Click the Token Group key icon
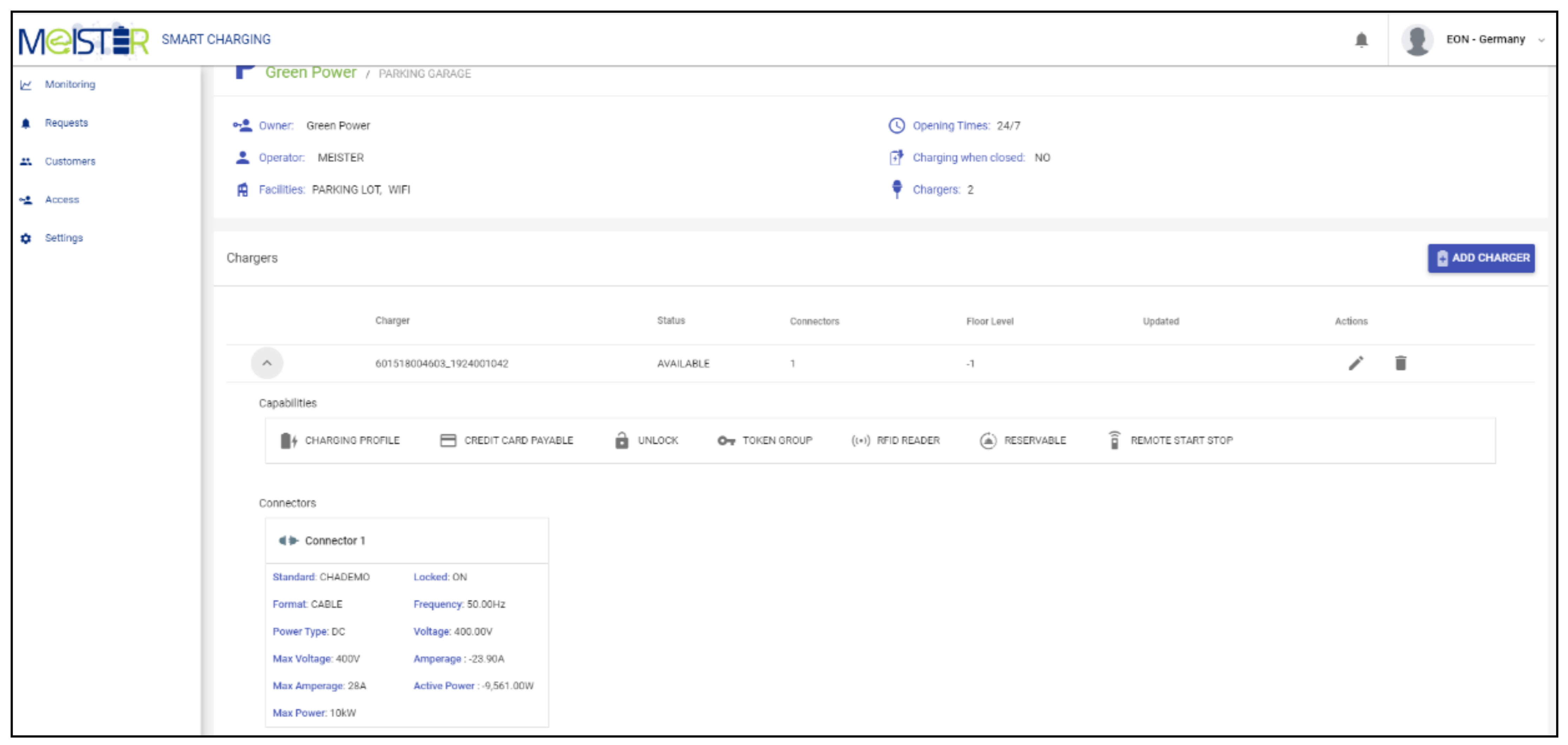The width and height of the screenshot is (1568, 745). (726, 440)
